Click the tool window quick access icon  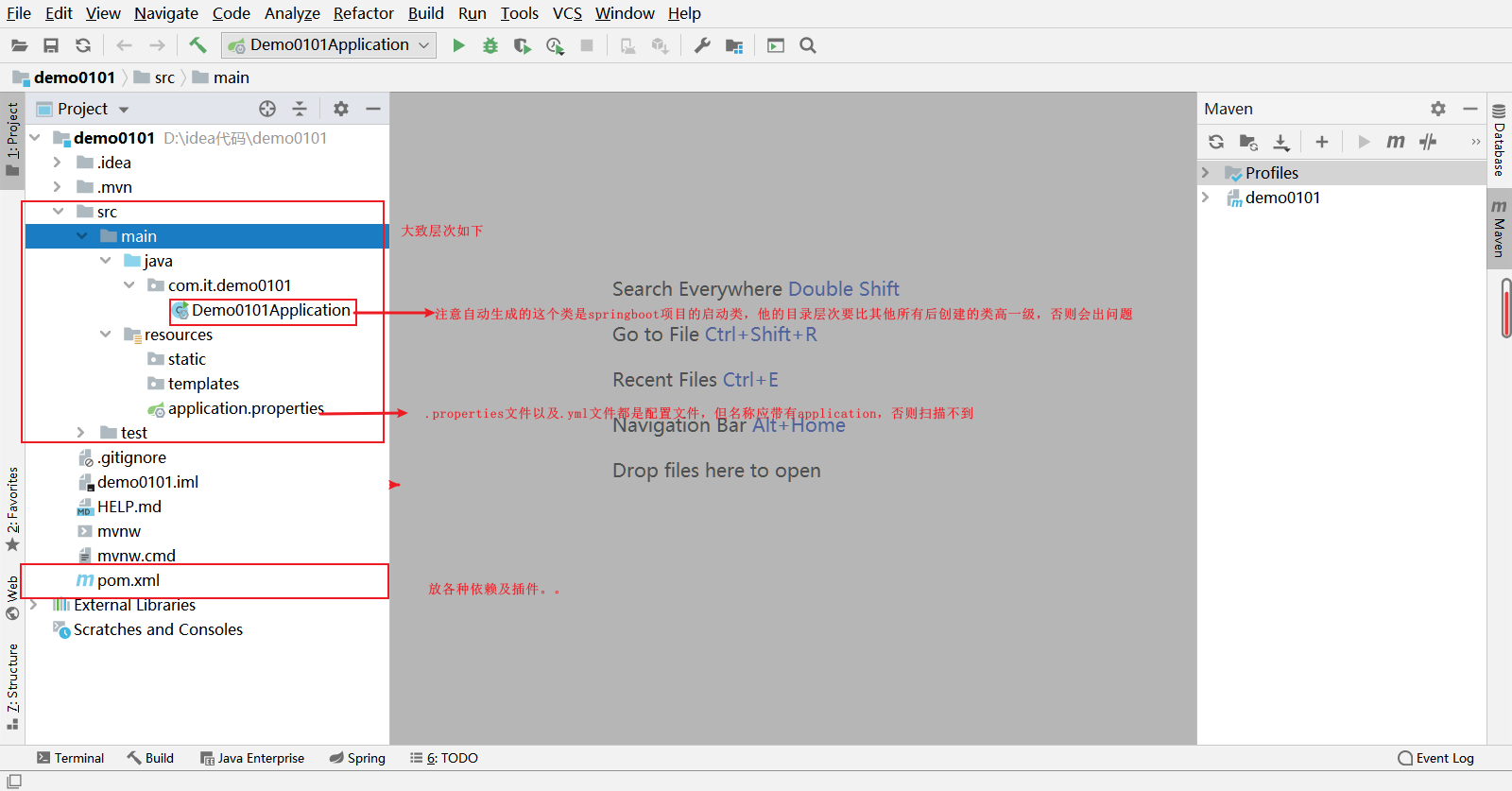pyautogui.click(x=14, y=781)
